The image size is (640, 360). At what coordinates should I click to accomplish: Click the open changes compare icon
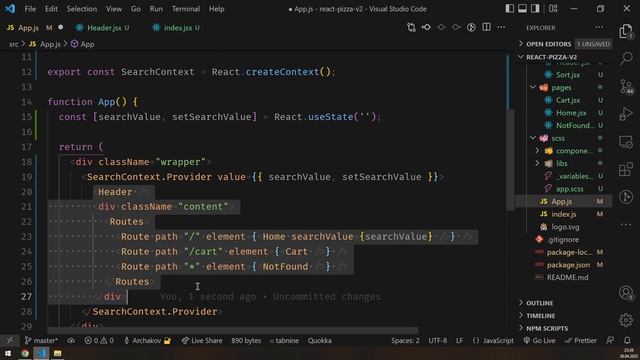tap(411, 27)
